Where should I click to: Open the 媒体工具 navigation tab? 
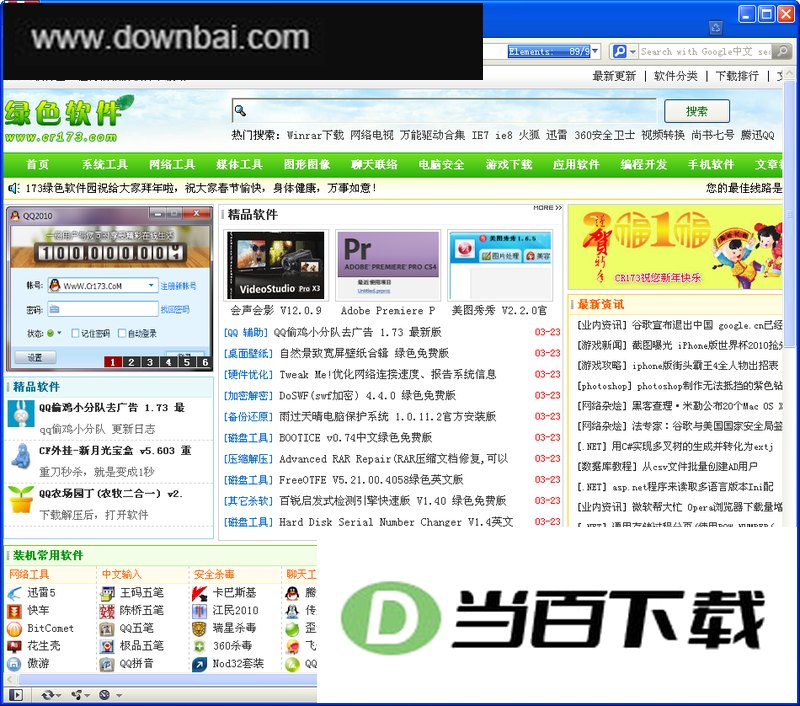click(239, 164)
